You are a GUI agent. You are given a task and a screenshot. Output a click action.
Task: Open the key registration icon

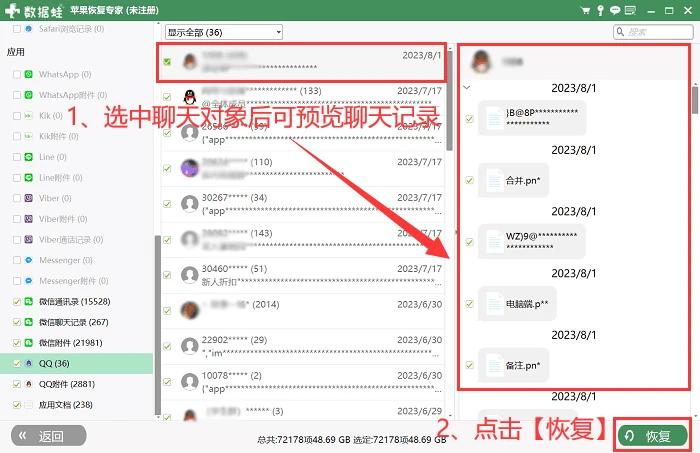click(600, 10)
